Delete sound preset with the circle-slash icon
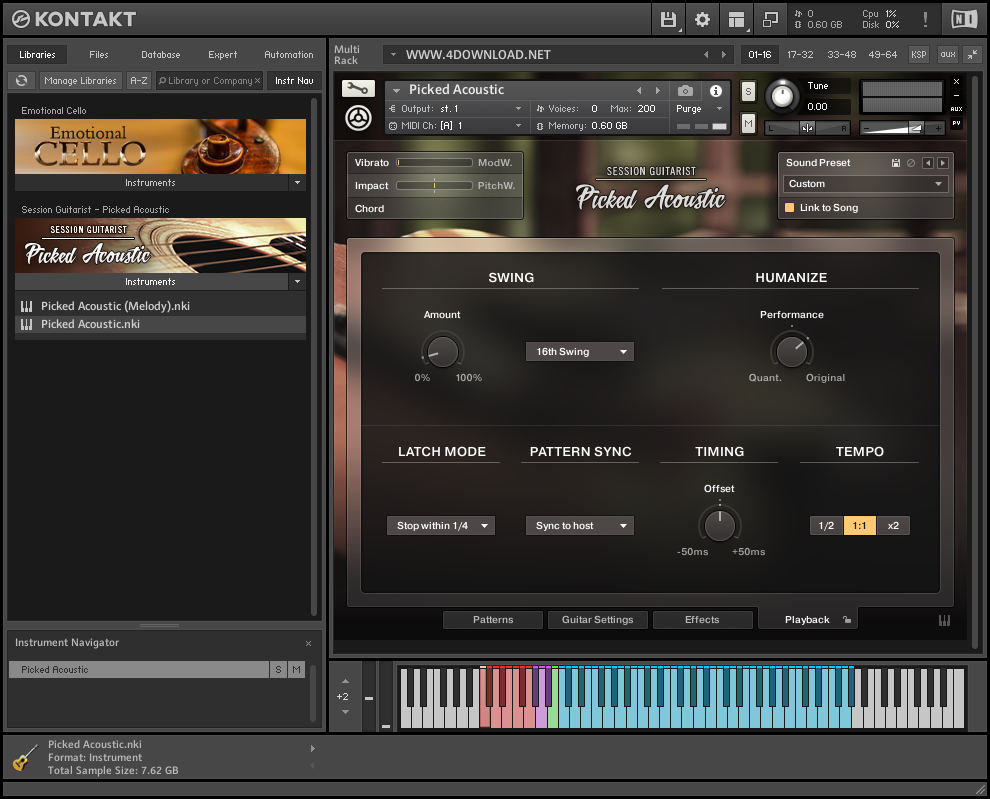Viewport: 990px width, 799px height. [x=911, y=163]
